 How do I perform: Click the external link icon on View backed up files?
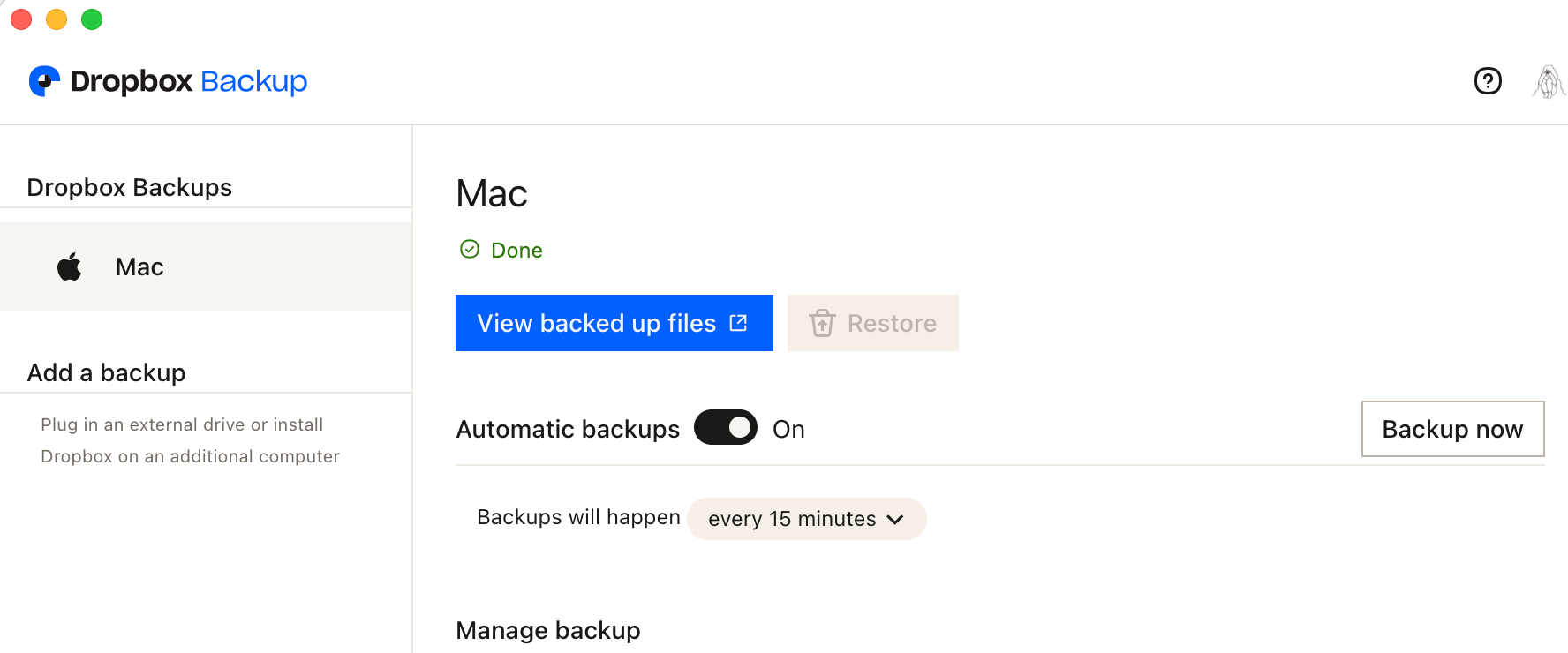739,323
